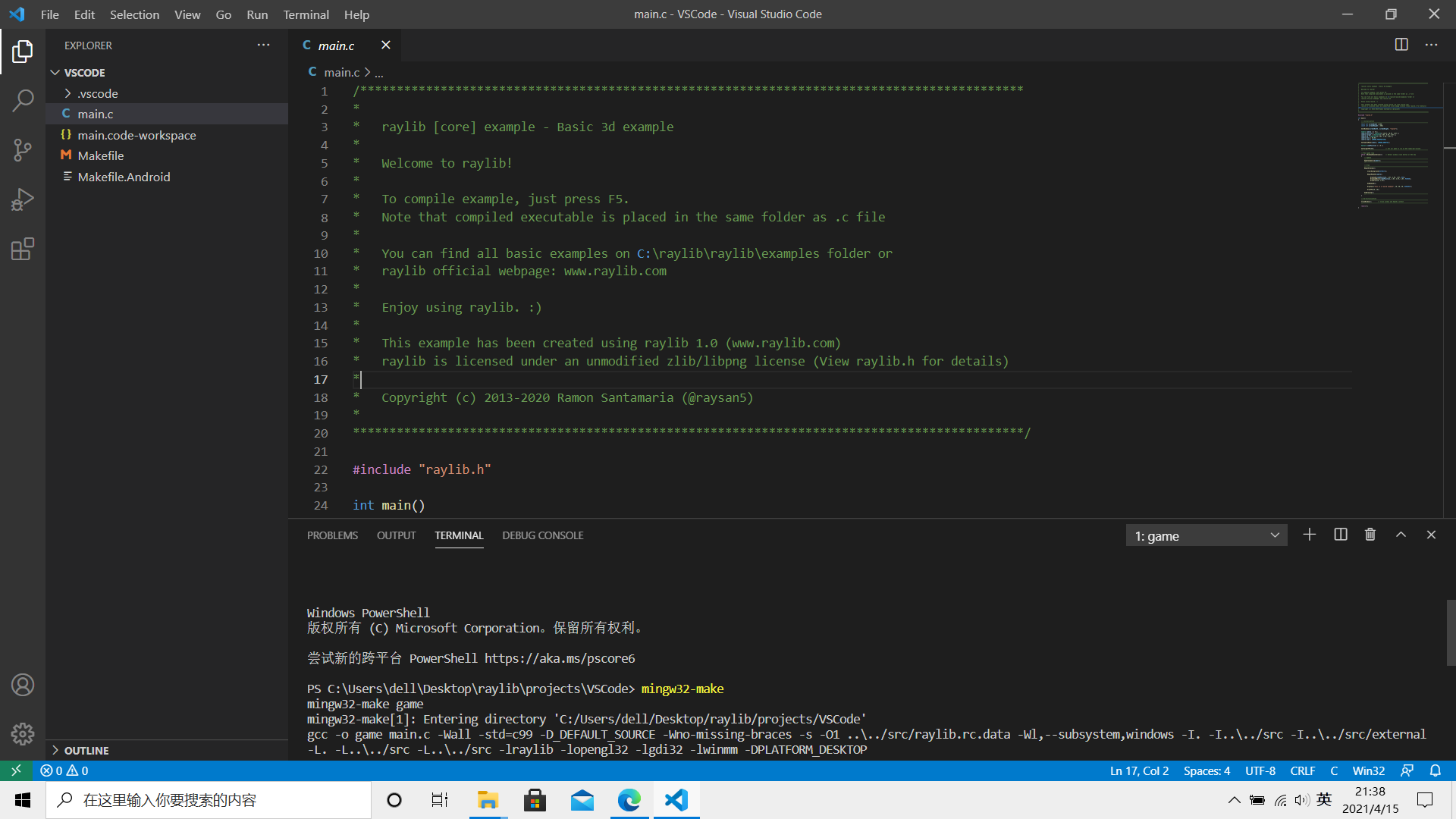This screenshot has width=1456, height=819.
Task: Open the terminal selector dropdown '1: game'
Action: click(1206, 535)
